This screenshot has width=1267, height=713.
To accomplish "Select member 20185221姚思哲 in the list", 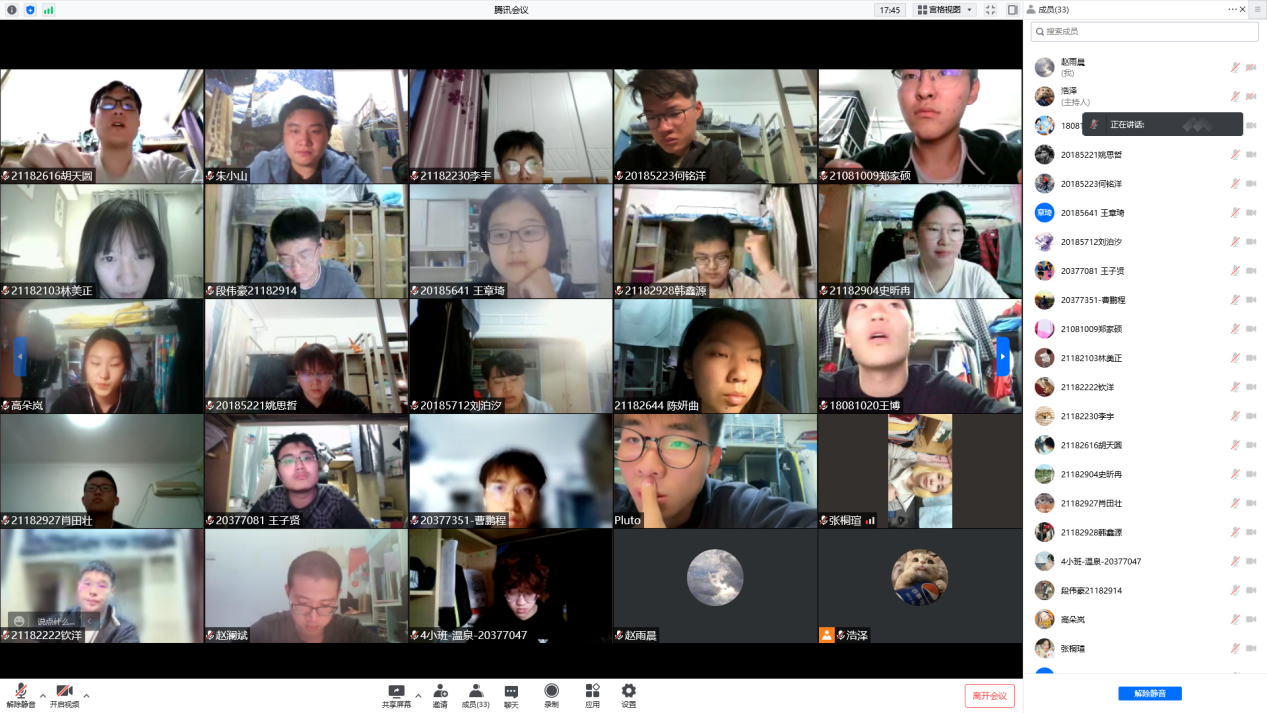I will 1091,155.
